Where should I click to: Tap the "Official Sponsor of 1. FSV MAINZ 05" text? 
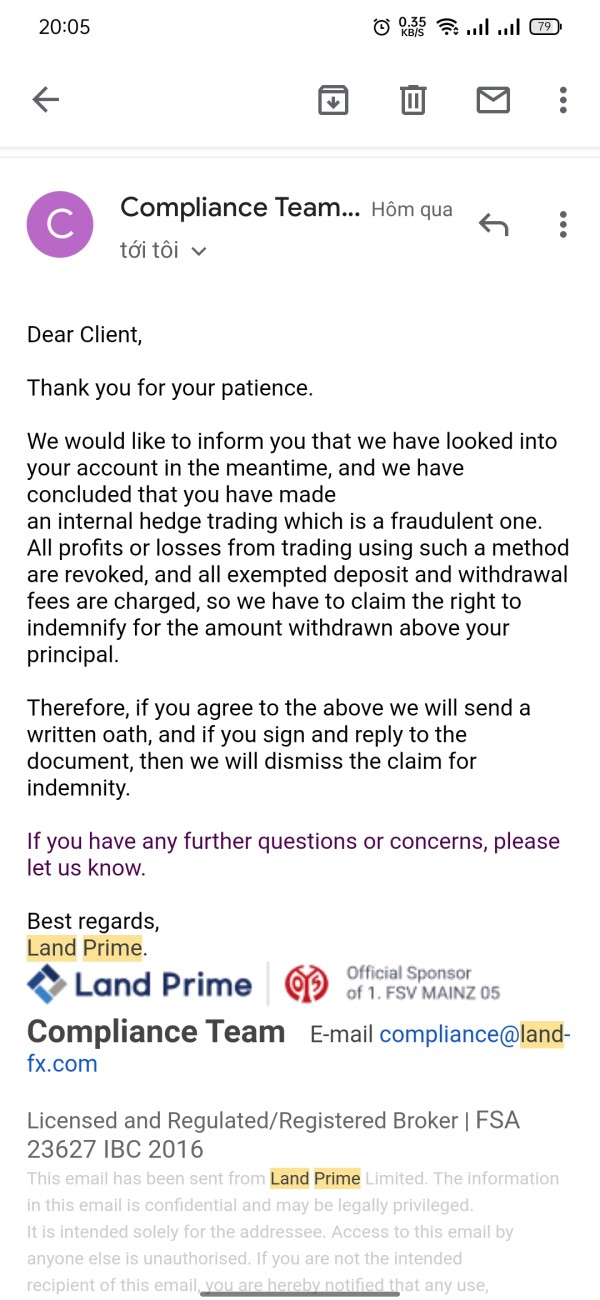point(422,982)
